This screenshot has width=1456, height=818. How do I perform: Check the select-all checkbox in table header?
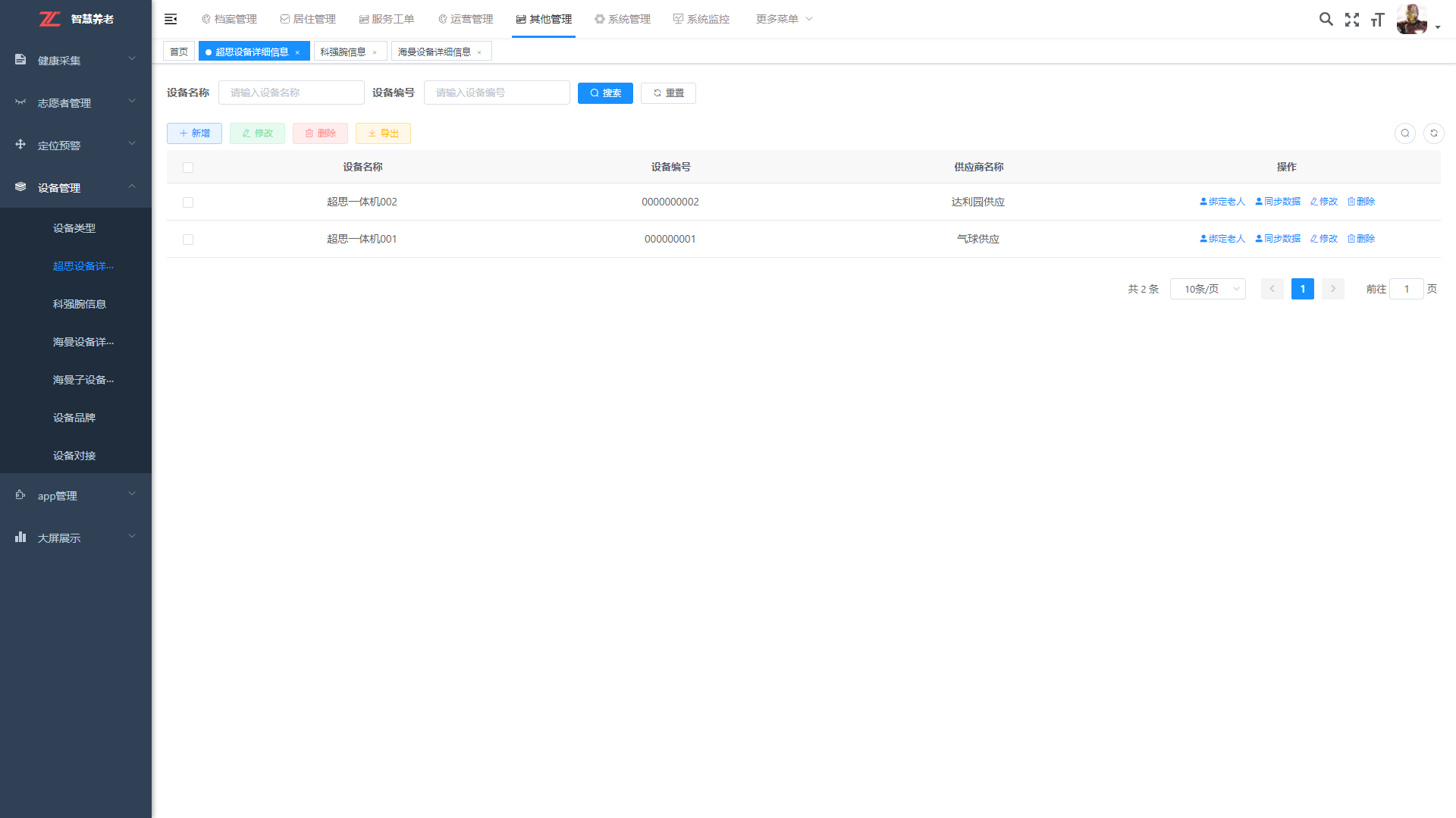click(188, 168)
